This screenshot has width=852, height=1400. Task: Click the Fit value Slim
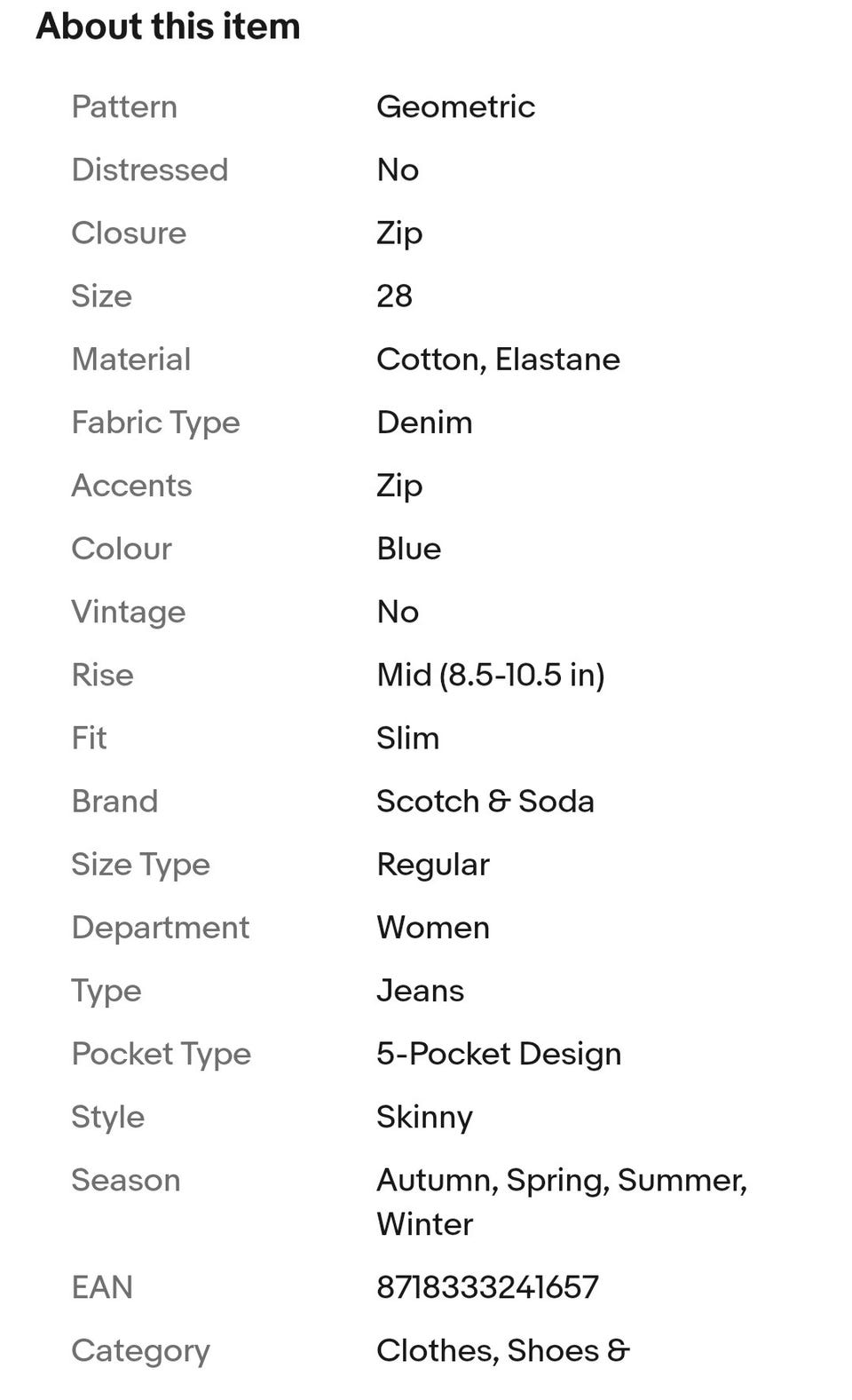click(x=408, y=738)
